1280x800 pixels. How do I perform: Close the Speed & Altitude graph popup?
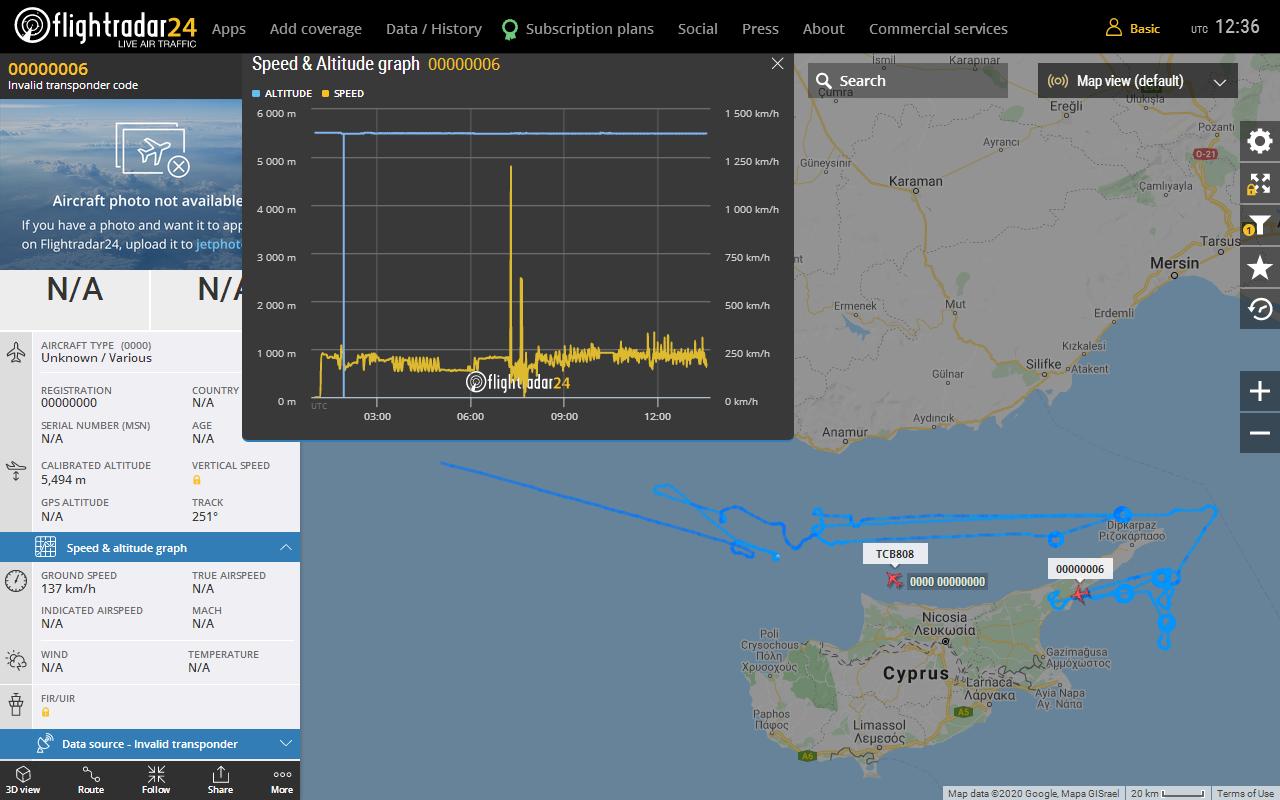pyautogui.click(x=777, y=64)
